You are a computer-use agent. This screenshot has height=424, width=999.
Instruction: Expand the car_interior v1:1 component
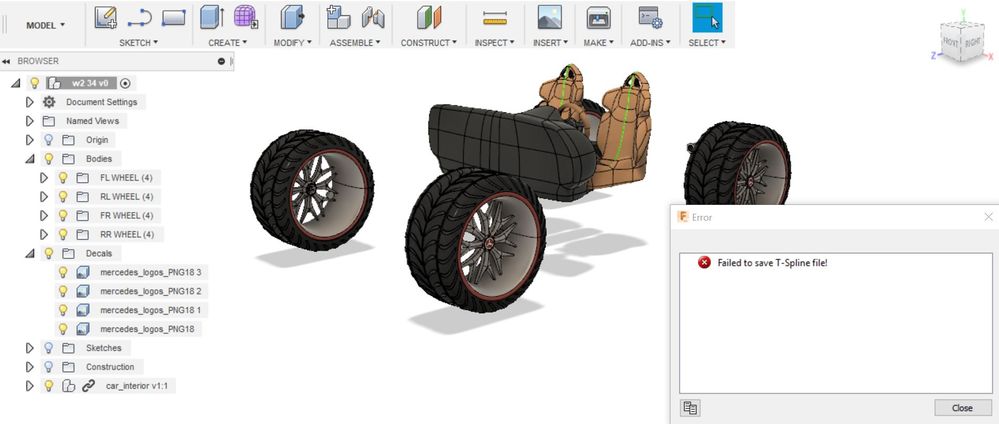click(x=29, y=386)
